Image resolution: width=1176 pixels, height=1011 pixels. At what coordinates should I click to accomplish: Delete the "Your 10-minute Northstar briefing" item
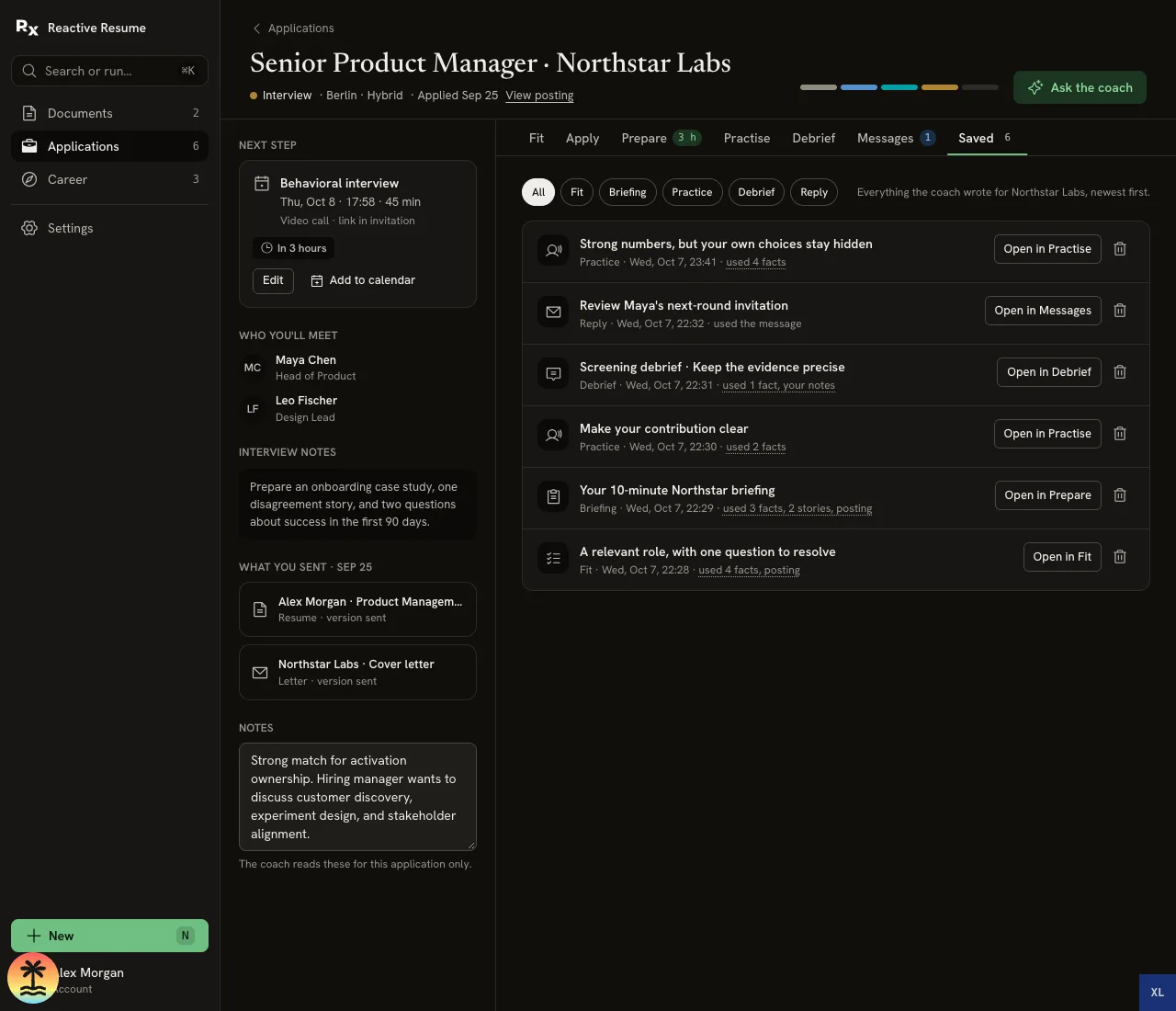coord(1120,495)
